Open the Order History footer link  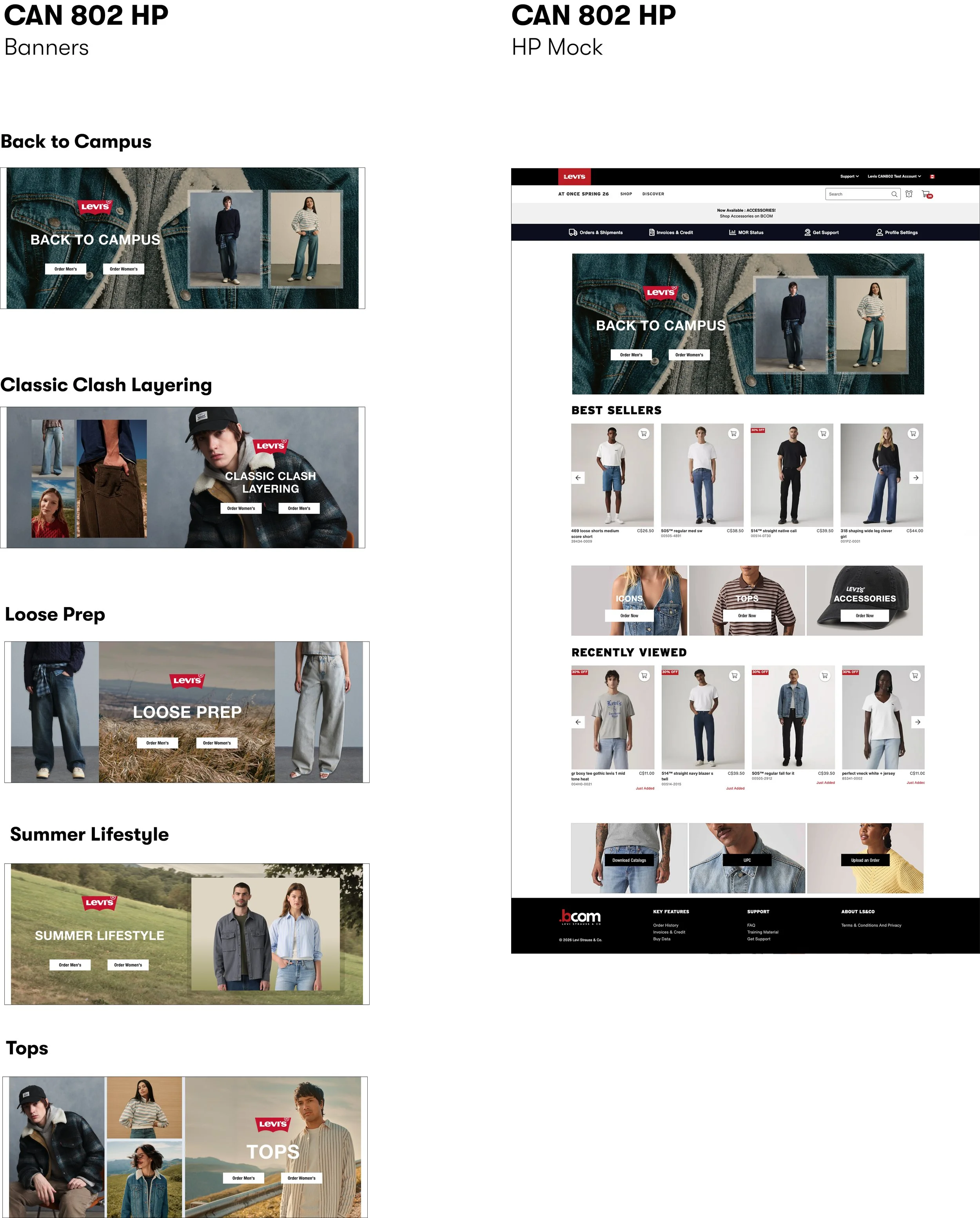click(666, 925)
